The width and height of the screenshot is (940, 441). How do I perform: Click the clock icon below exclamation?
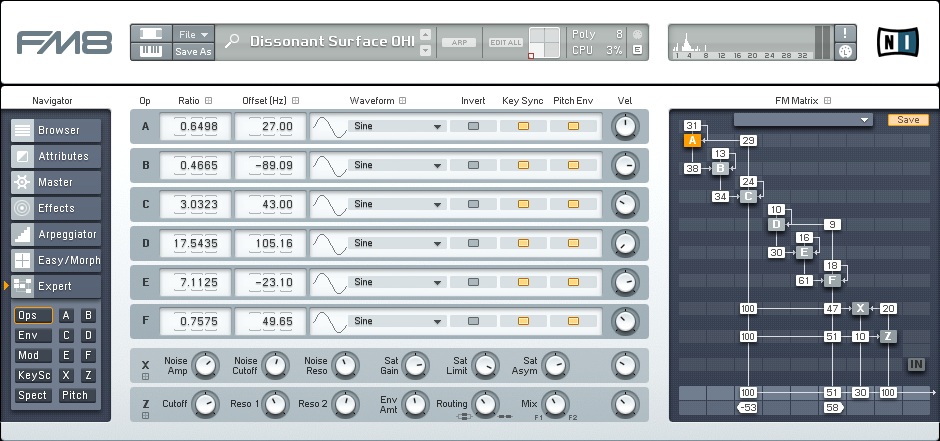[845, 52]
